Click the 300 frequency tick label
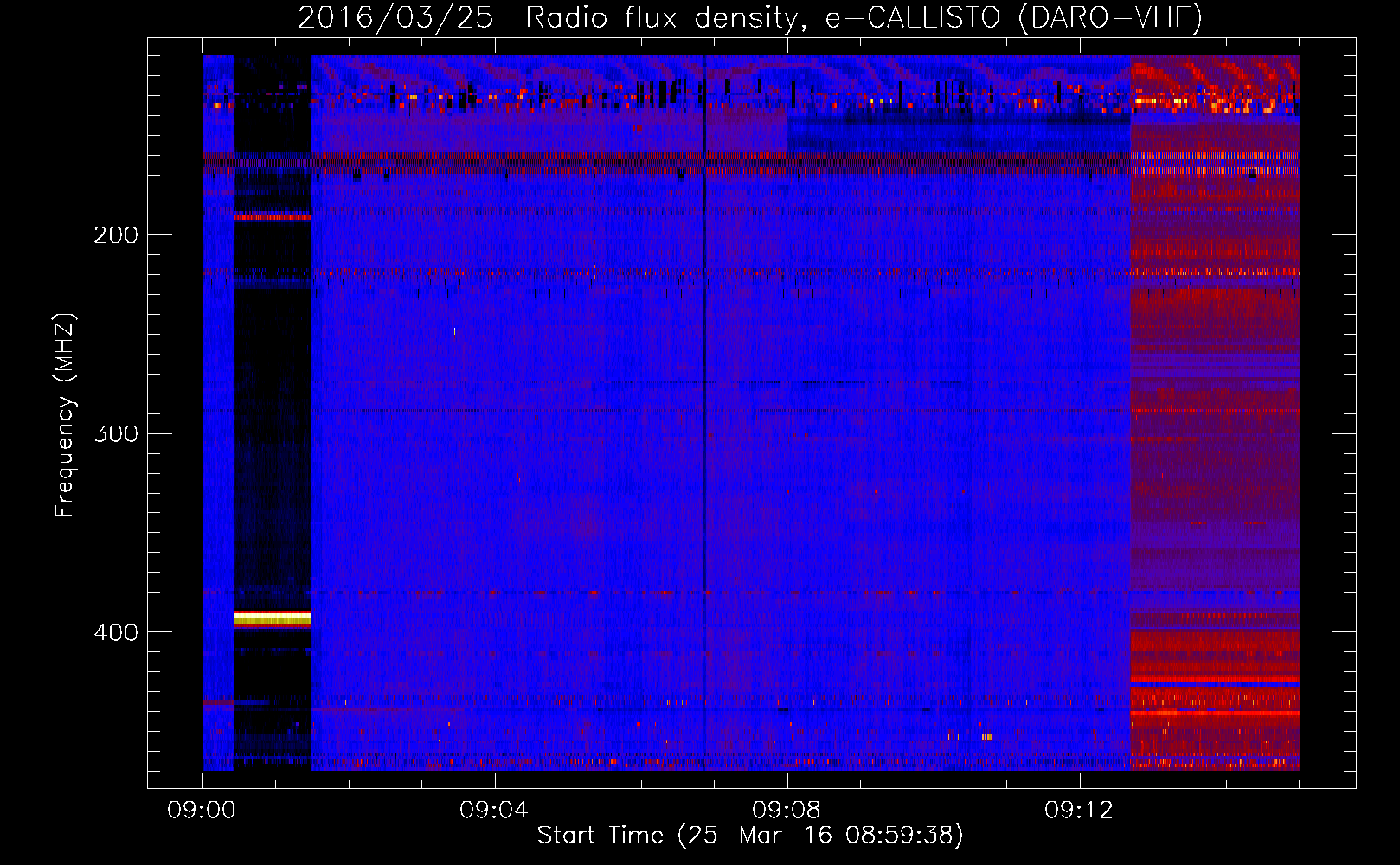This screenshot has width=1400, height=865. pos(116,433)
